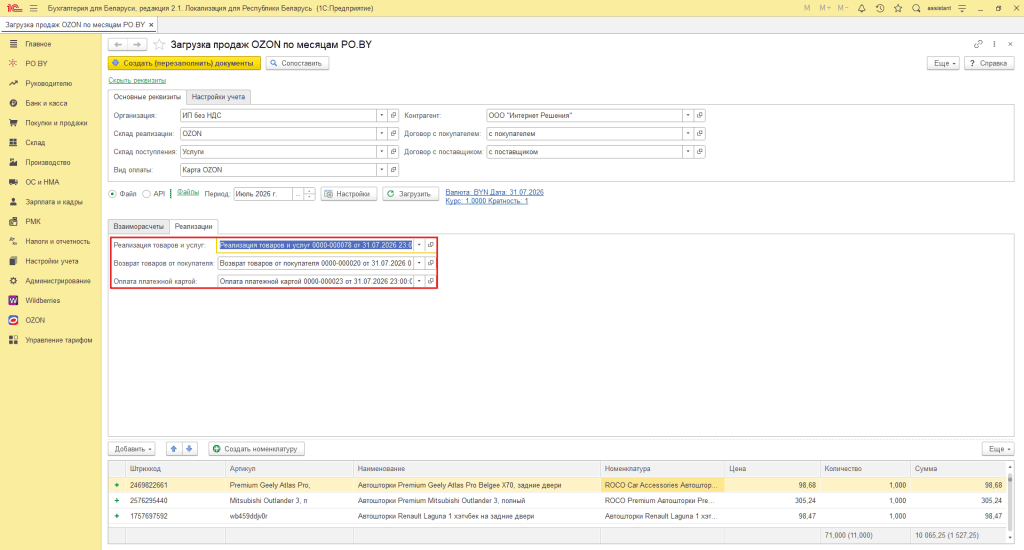The height and width of the screenshot is (550, 1024).
Task: Adjust period with the stepper arrows
Action: point(310,194)
